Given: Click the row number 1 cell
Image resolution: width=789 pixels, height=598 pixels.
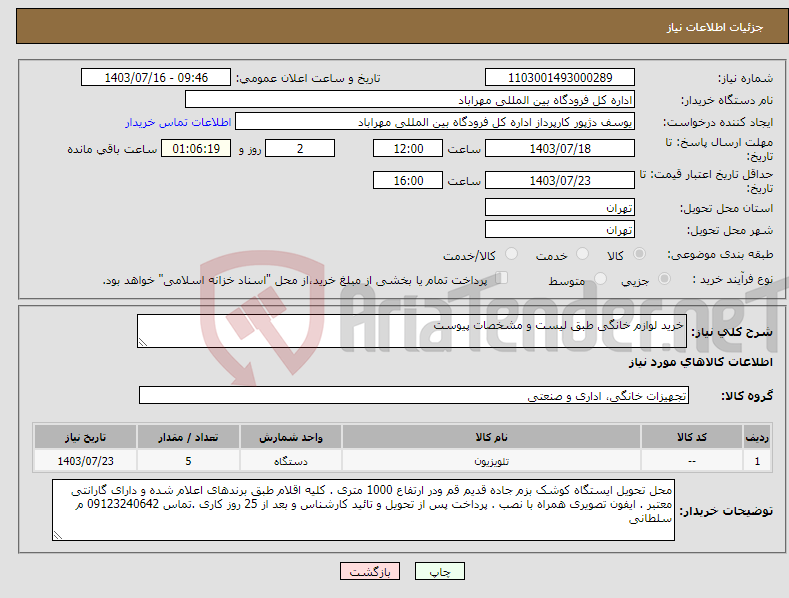Looking at the screenshot, I should (x=757, y=461).
